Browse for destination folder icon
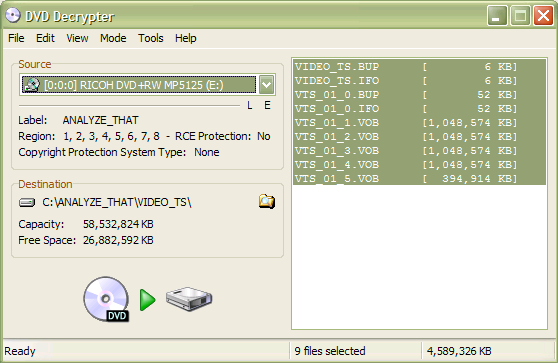 267,201
